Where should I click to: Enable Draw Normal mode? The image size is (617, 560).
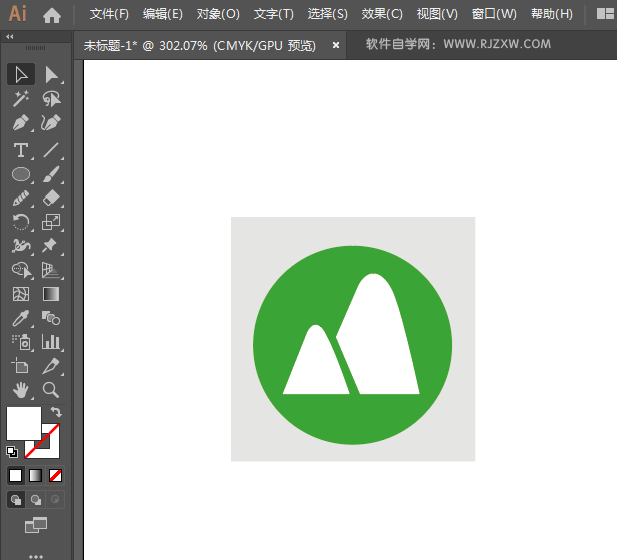pyautogui.click(x=16, y=500)
